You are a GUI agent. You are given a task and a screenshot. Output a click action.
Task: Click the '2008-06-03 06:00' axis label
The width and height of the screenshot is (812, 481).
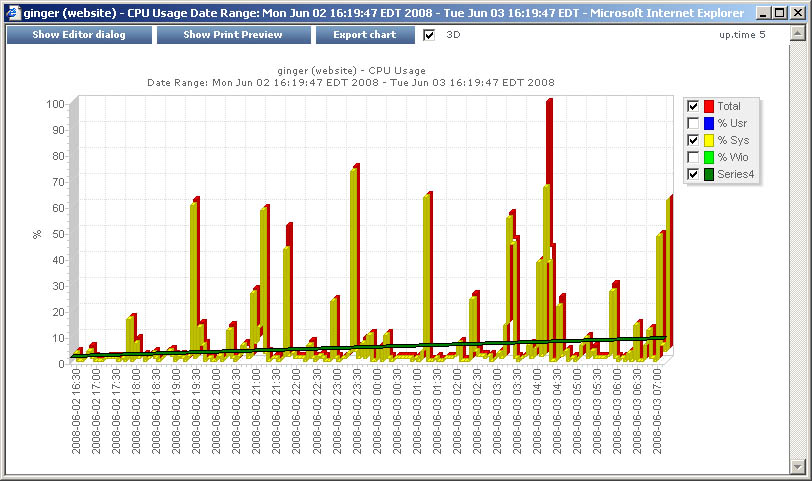click(x=617, y=412)
